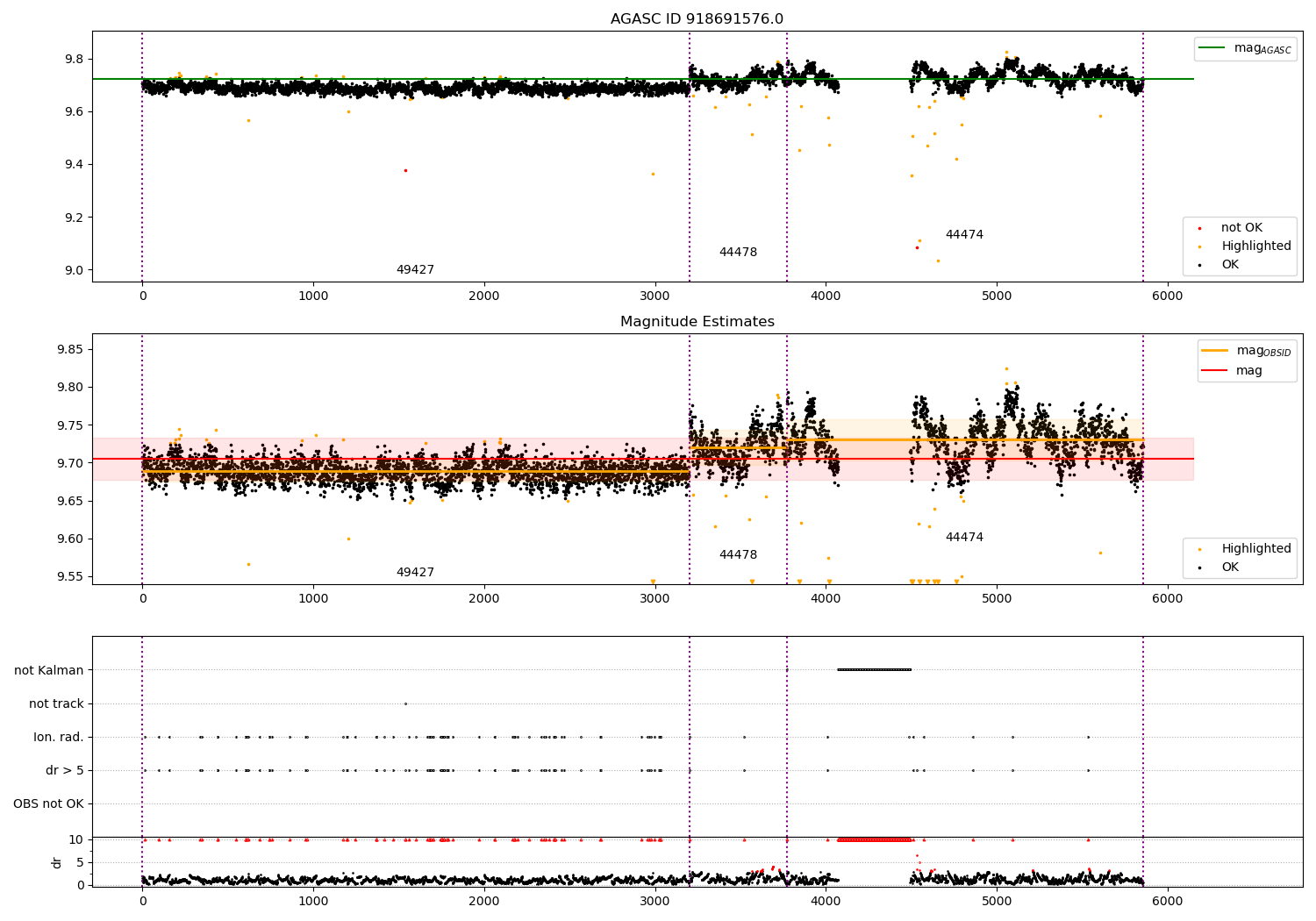Click the 1000 x-axis tick of bottom plot
The image size is (1316, 921).
[x=313, y=901]
